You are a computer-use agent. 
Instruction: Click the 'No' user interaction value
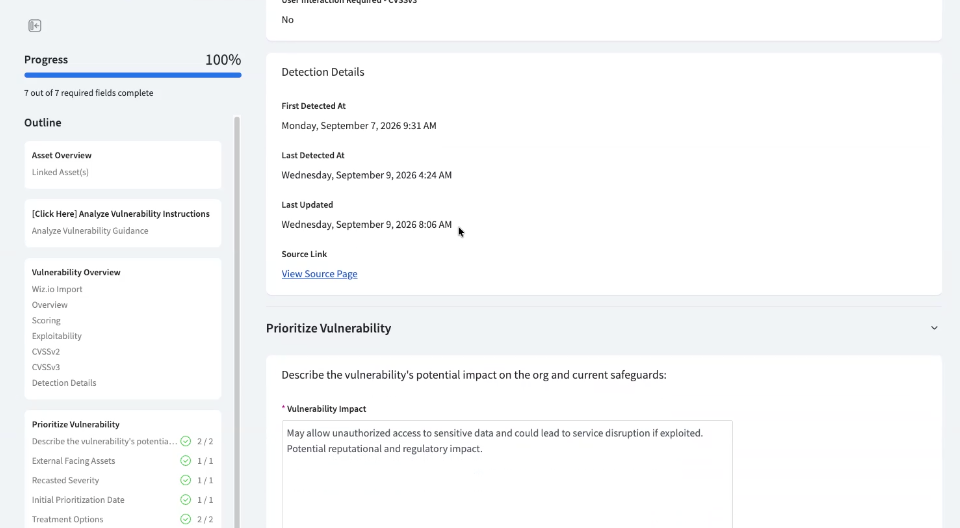click(x=288, y=20)
